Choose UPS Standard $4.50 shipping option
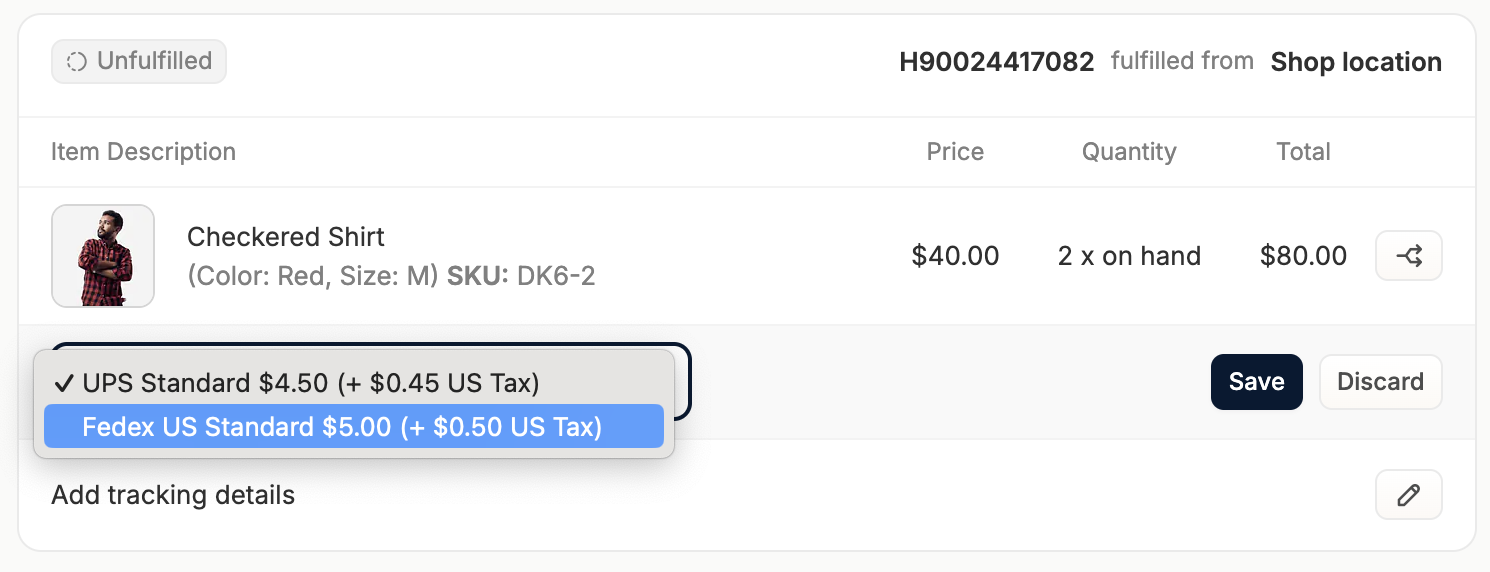This screenshot has width=1490, height=572. (354, 383)
